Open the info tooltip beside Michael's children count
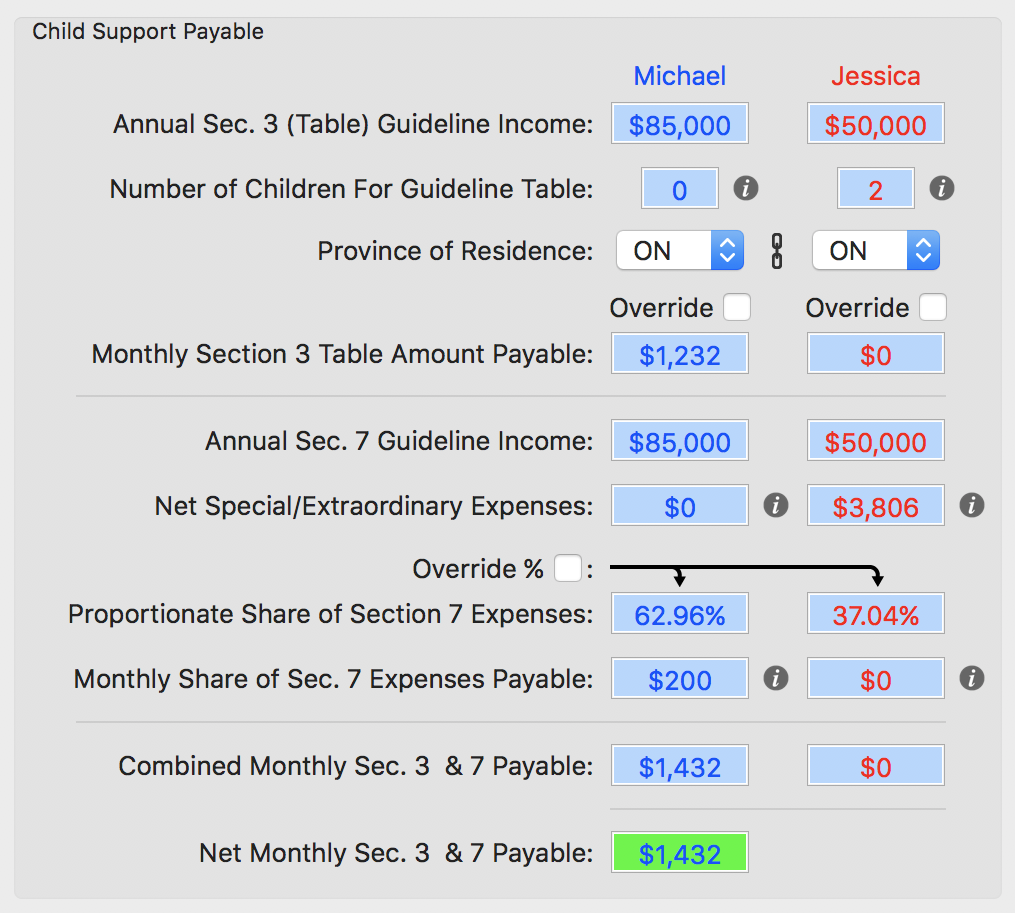The width and height of the screenshot is (1015, 913). tap(745, 188)
